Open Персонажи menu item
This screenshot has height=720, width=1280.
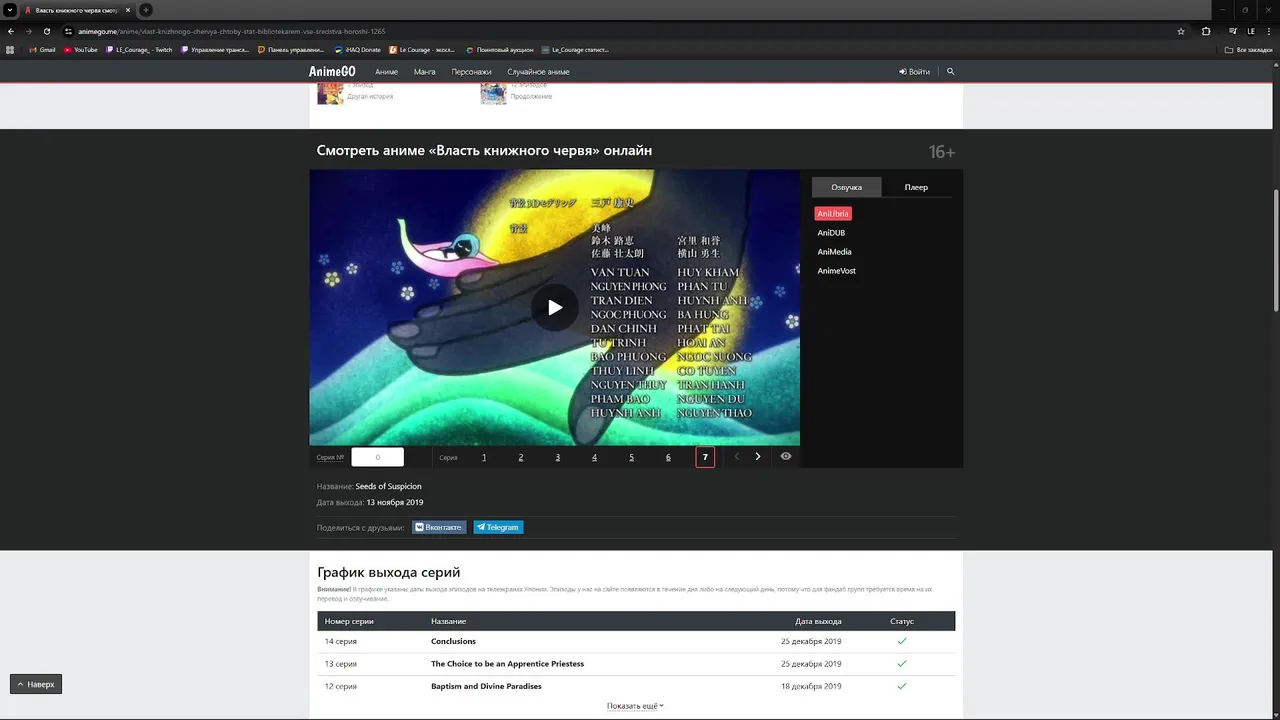pos(471,72)
